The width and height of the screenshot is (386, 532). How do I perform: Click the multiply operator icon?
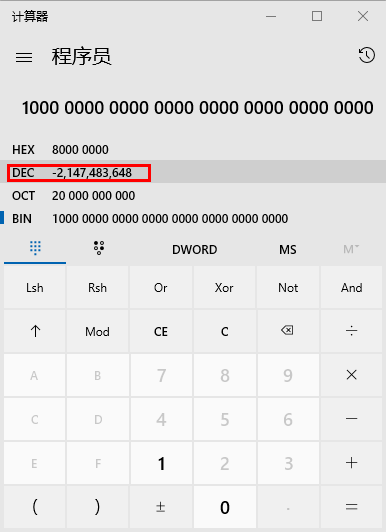351,375
